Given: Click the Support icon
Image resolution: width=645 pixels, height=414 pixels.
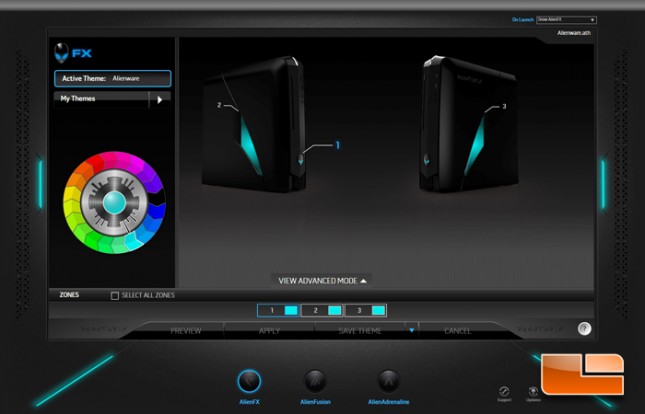Looking at the screenshot, I should coord(504,391).
